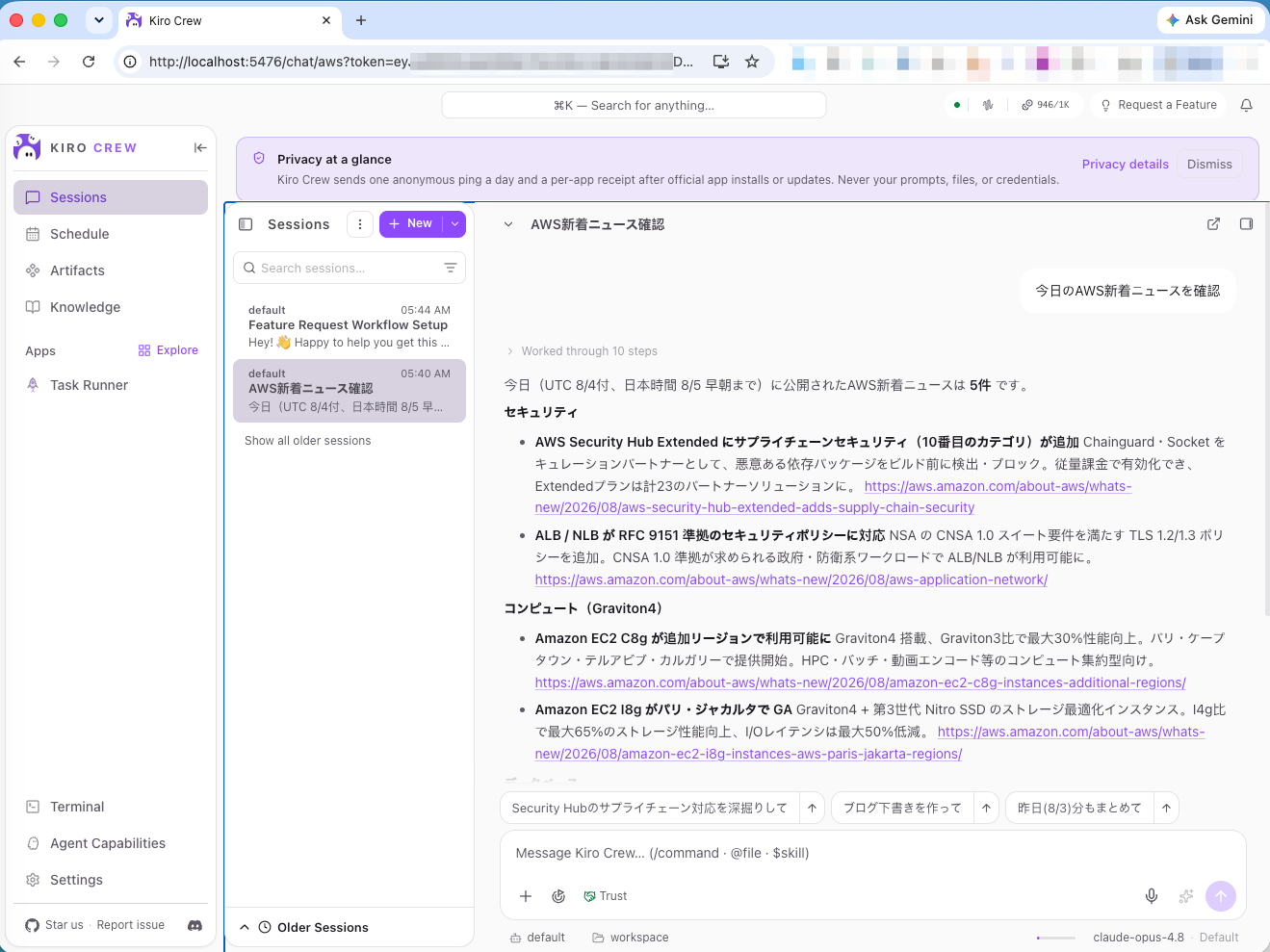Click the circular history icon beside Trust
Viewport: 1270px width, 952px height.
(558, 896)
